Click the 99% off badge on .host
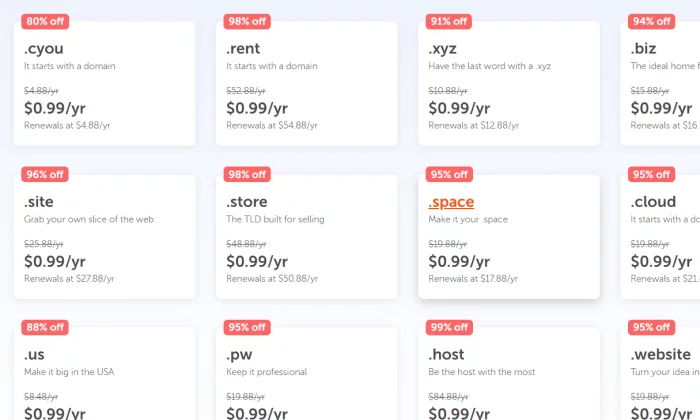700x420 pixels. click(x=449, y=327)
